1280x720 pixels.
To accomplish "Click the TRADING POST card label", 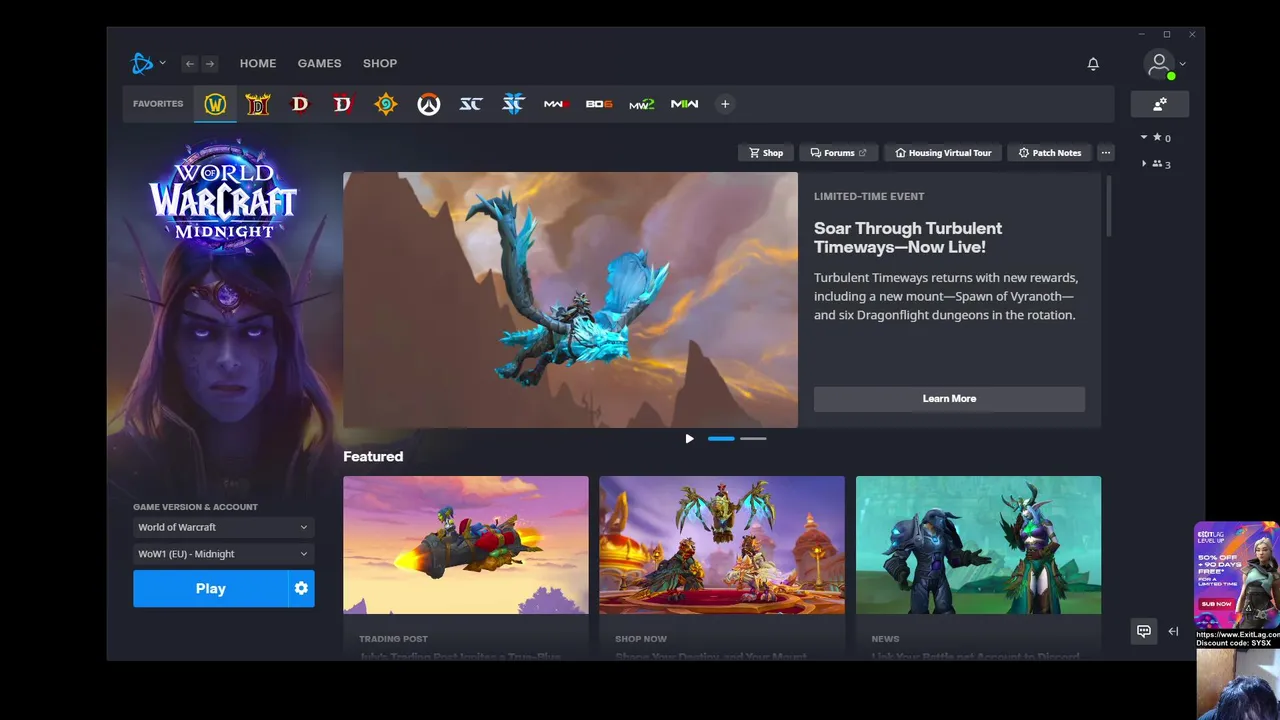I will 393,639.
